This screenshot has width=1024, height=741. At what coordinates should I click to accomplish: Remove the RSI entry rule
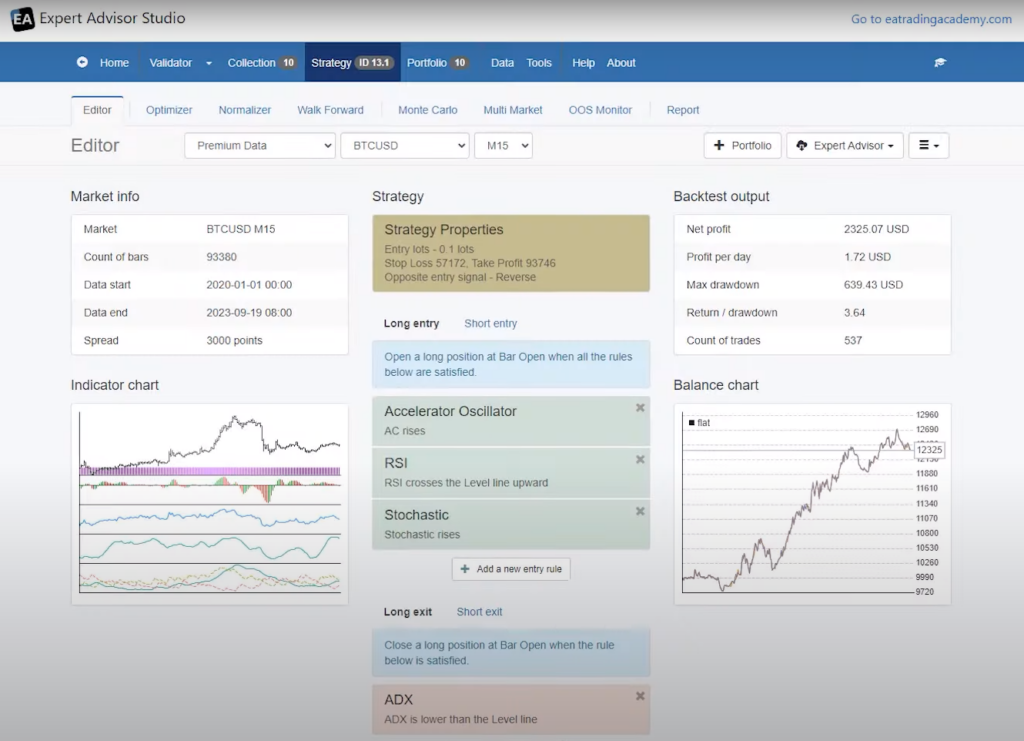coord(640,460)
